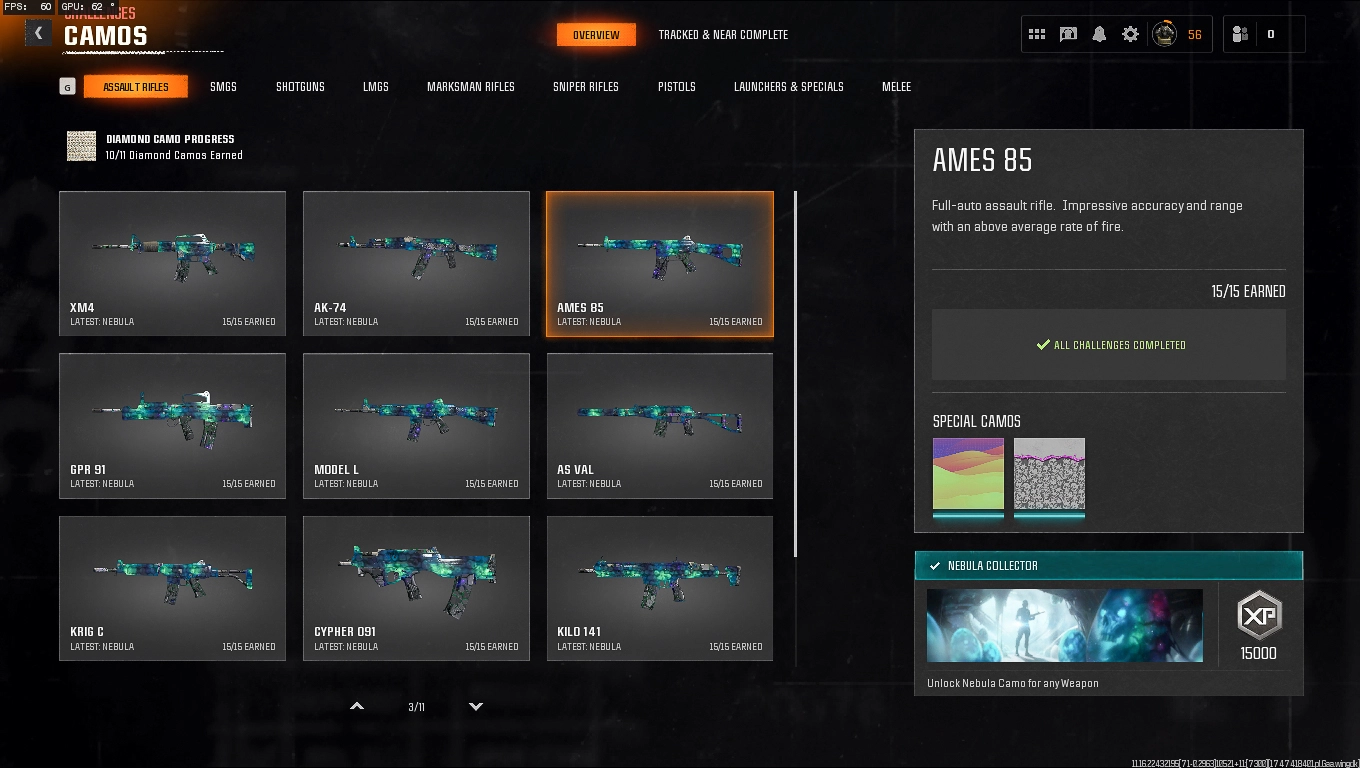Select the Sniper Rifles category
This screenshot has width=1360, height=768.
coord(586,87)
